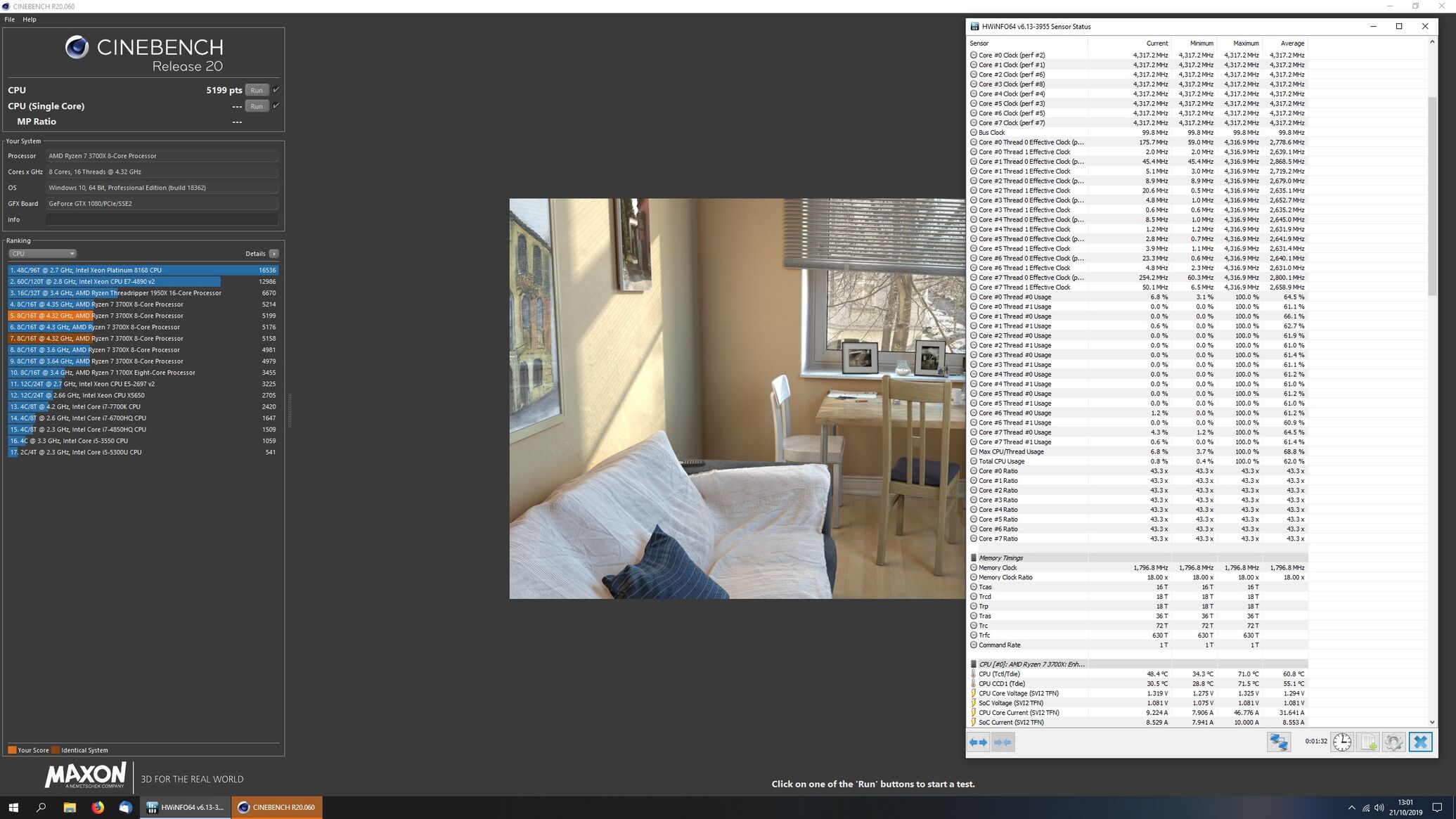Open the Ranking CPU dropdown
This screenshot has width=1456, height=819.
[x=42, y=254]
